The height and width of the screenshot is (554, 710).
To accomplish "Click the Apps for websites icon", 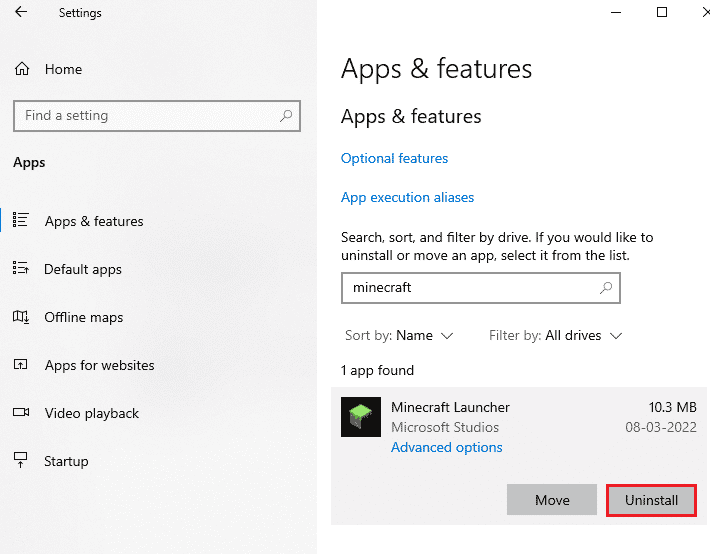I will point(21,365).
